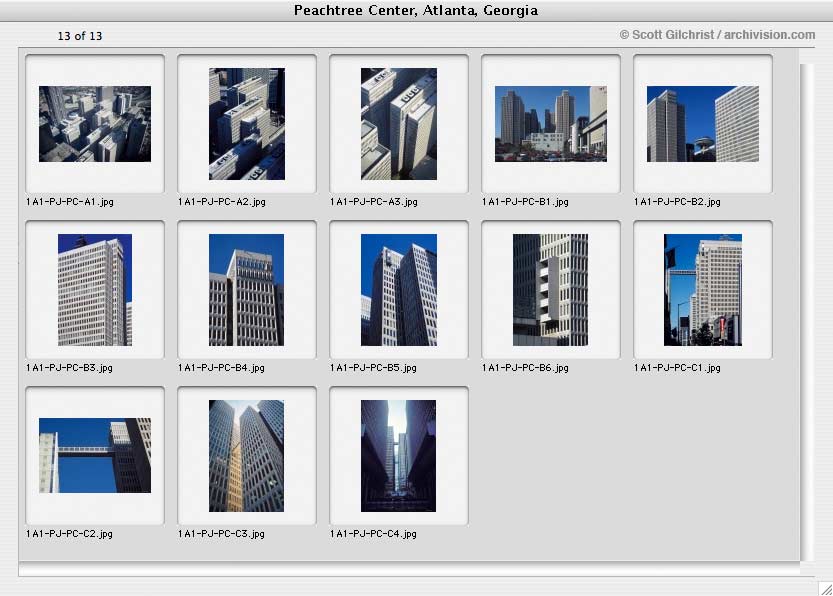Image resolution: width=833 pixels, height=596 pixels.
Task: Click thumbnail 1A1-PJ-PC-C2.jpg skybridge photo
Action: tap(95, 455)
